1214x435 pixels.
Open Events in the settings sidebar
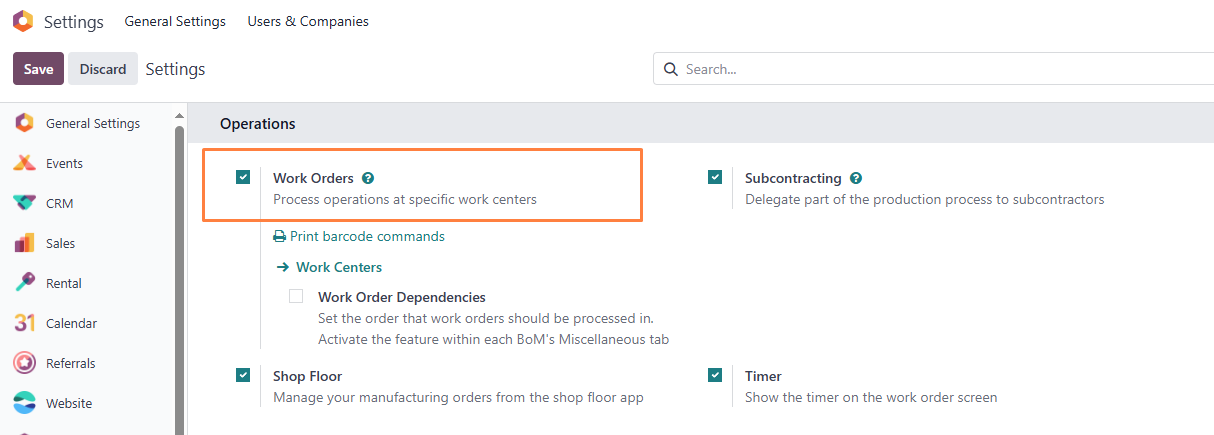coord(64,163)
